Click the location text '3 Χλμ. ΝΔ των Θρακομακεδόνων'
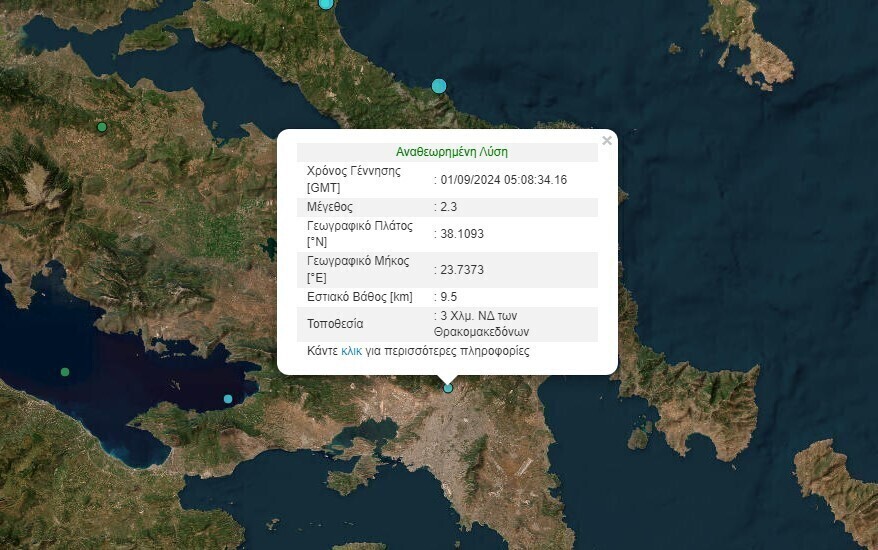878x550 pixels. [x=481, y=324]
